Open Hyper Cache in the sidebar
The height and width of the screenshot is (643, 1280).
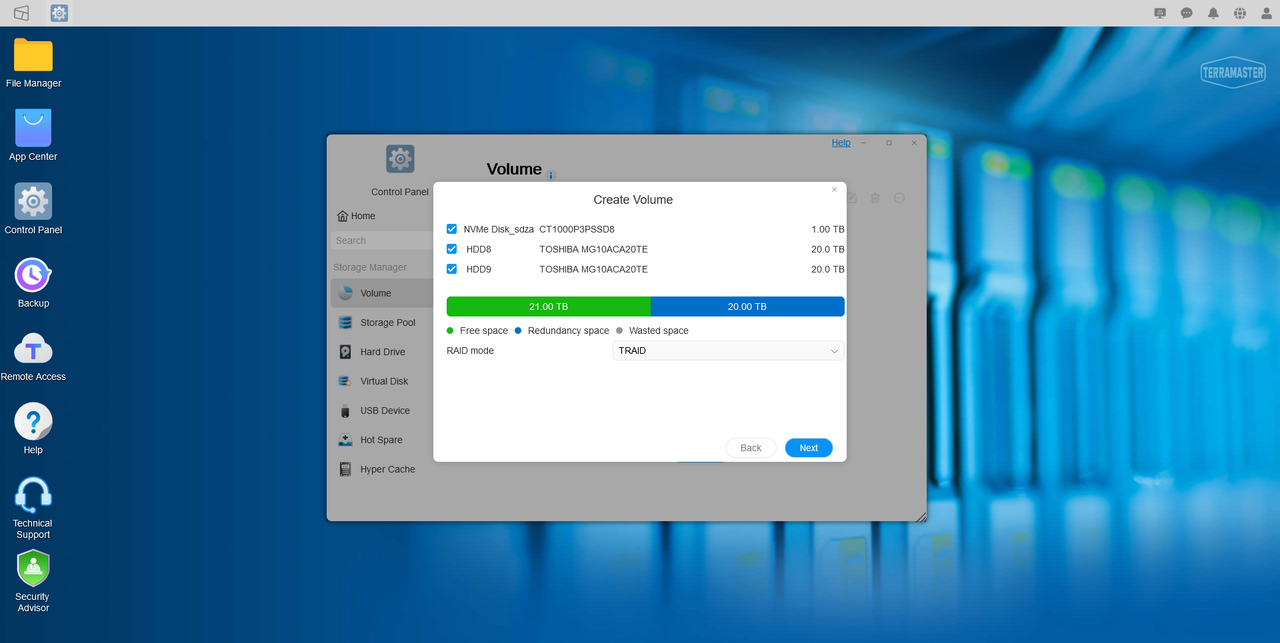(382, 469)
